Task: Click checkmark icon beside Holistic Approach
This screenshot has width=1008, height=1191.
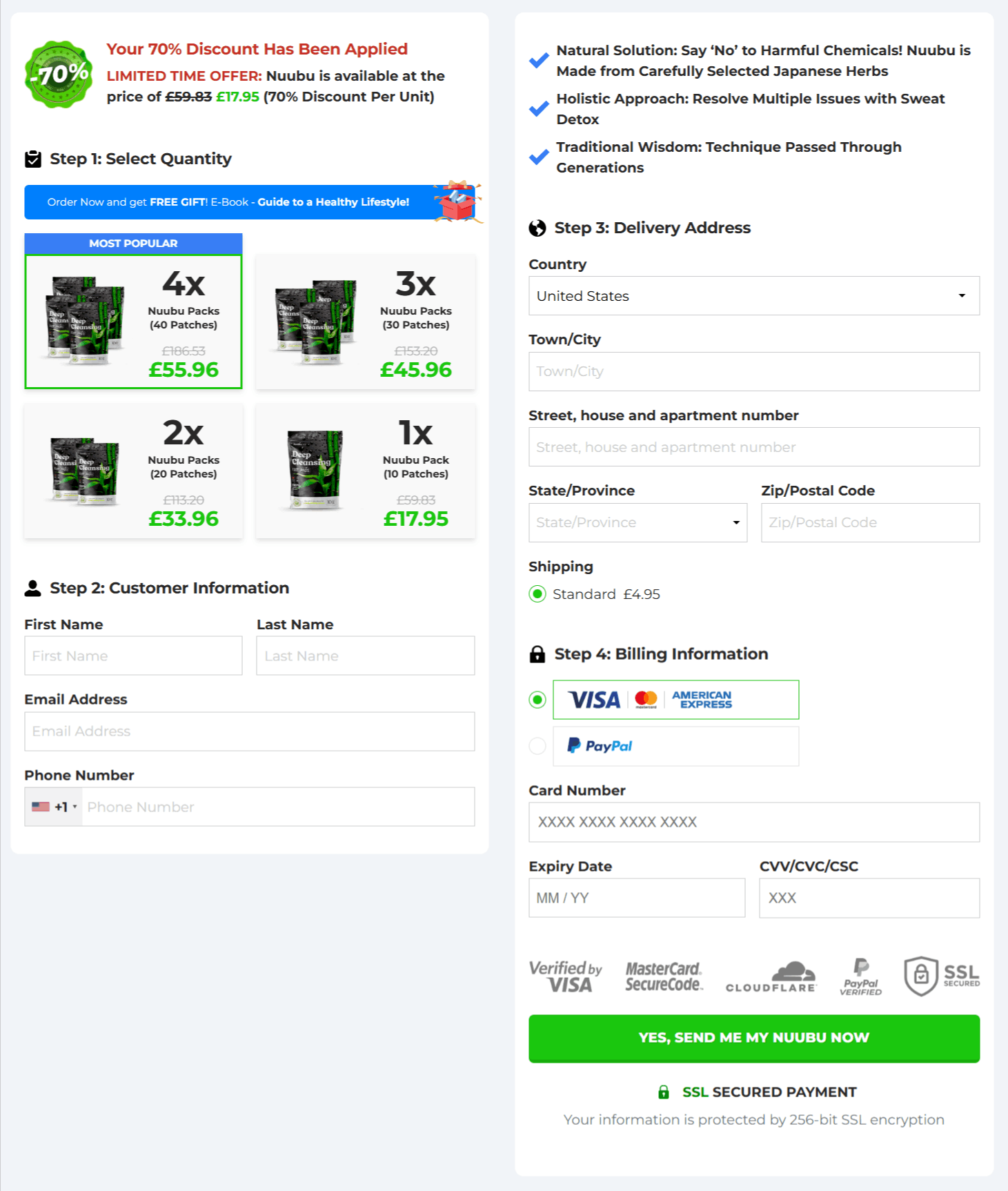Action: pyautogui.click(x=539, y=109)
